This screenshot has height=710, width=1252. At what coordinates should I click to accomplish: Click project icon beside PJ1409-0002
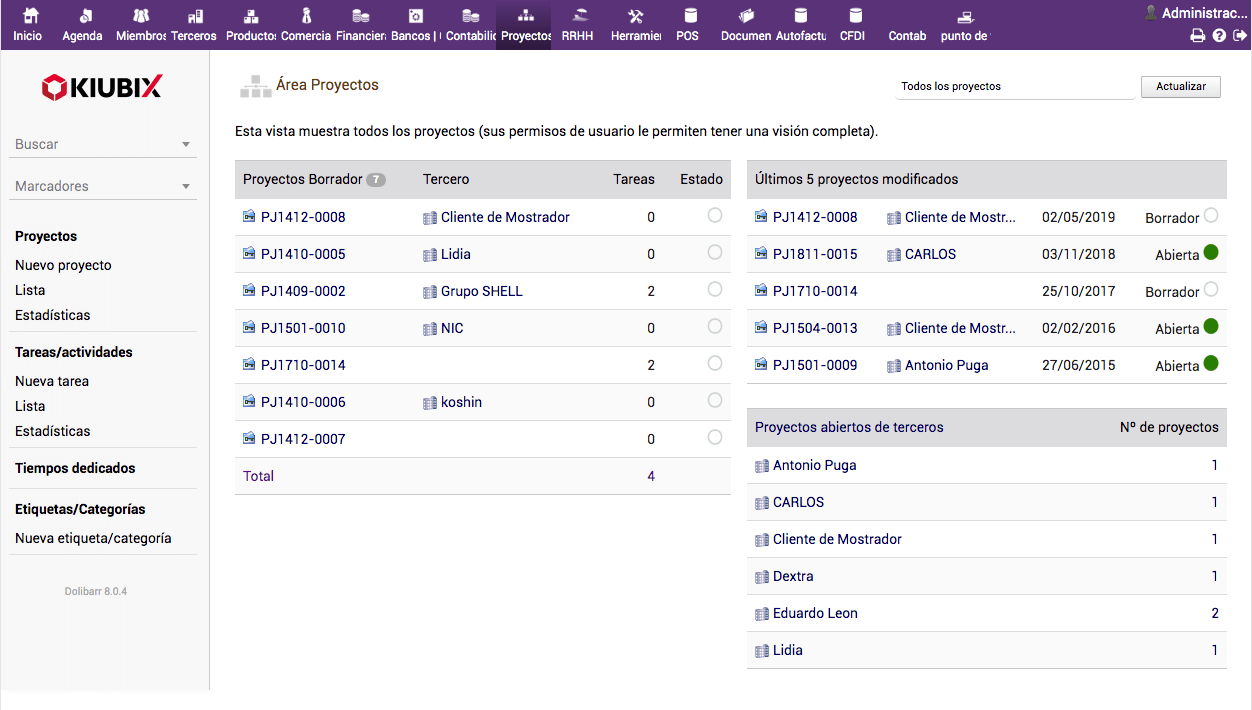click(249, 291)
